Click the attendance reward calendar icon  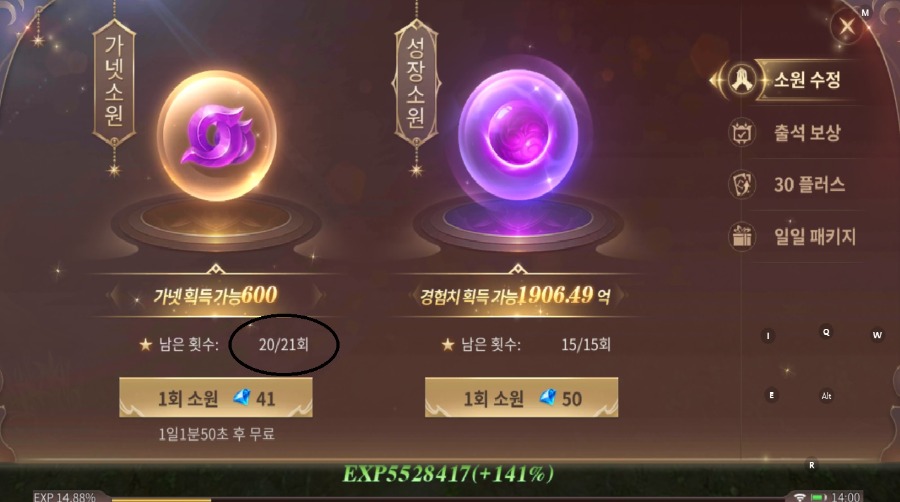(x=742, y=133)
